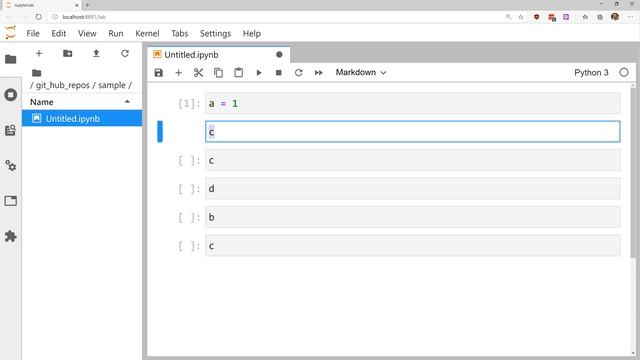Open Running Terminals and Kernels panel

click(11, 95)
